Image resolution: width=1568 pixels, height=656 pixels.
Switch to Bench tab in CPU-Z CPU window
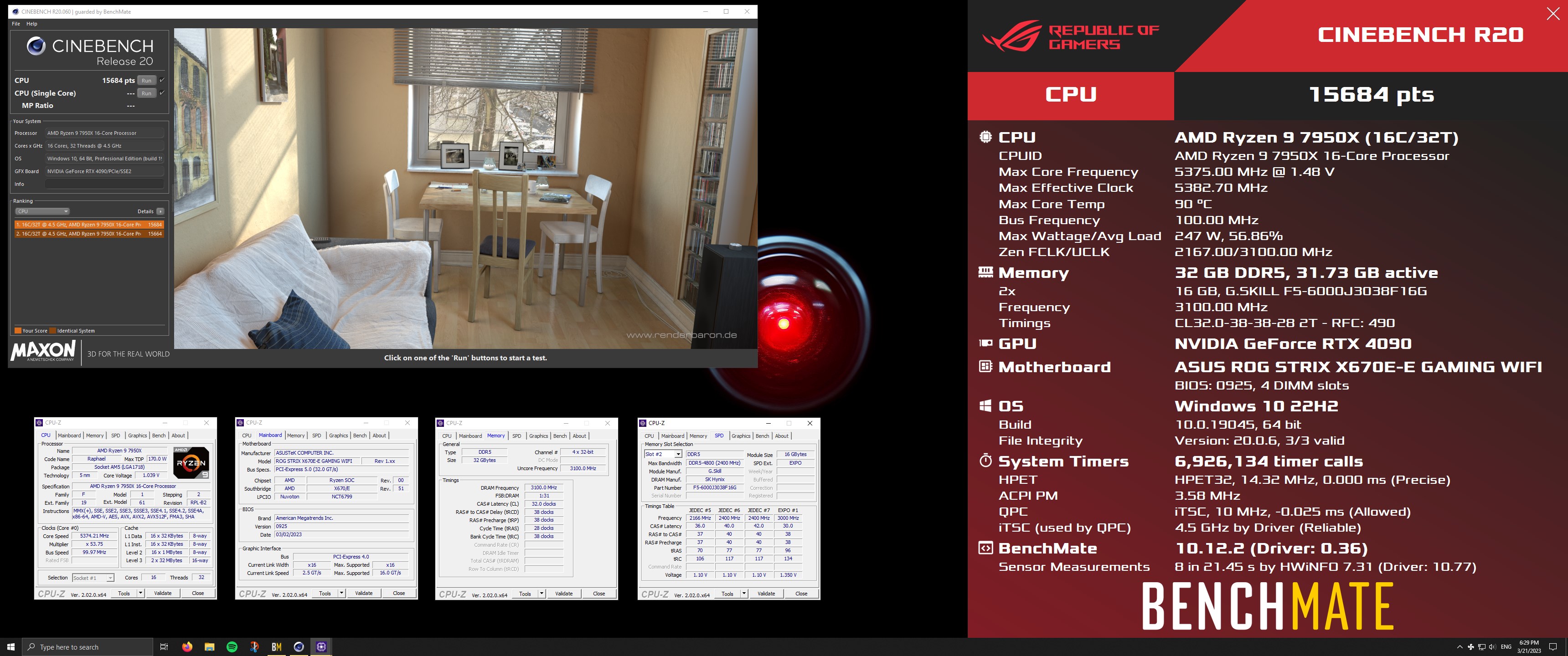tap(159, 435)
